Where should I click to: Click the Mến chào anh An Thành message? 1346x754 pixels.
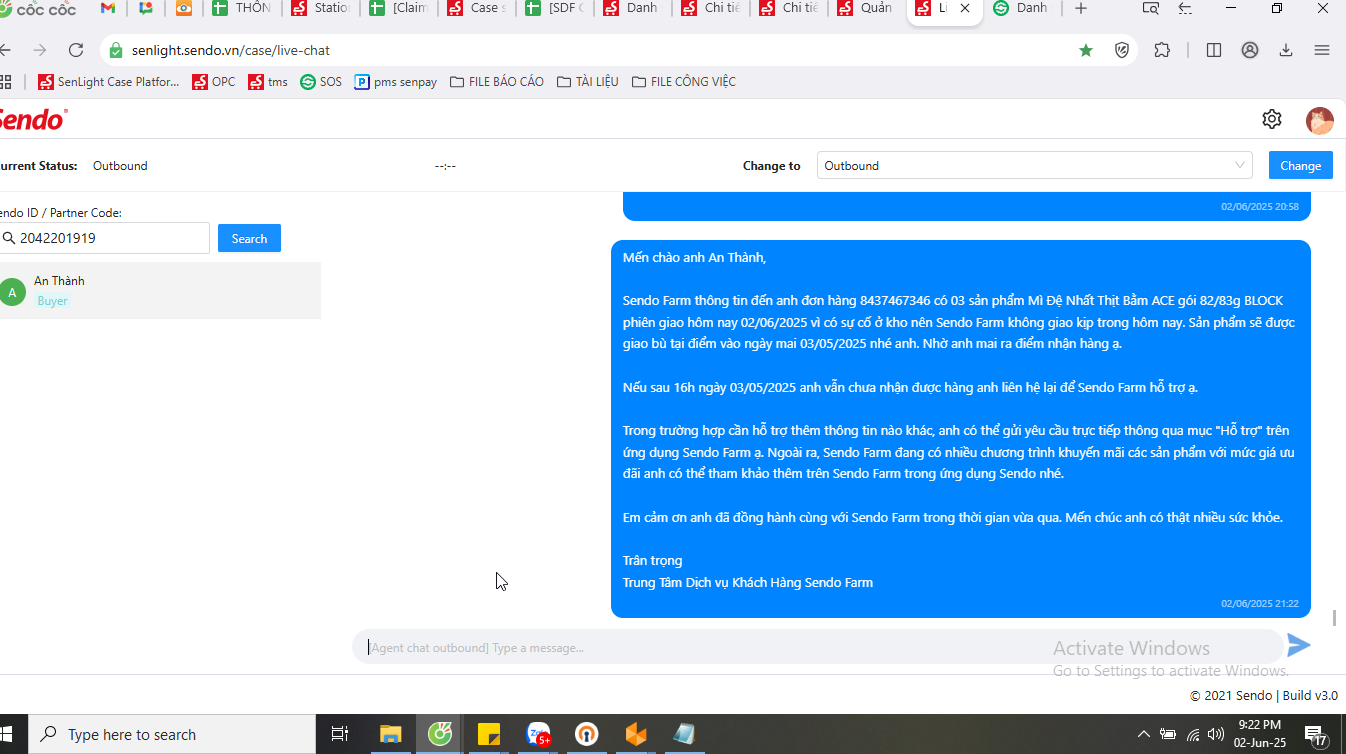[960, 429]
